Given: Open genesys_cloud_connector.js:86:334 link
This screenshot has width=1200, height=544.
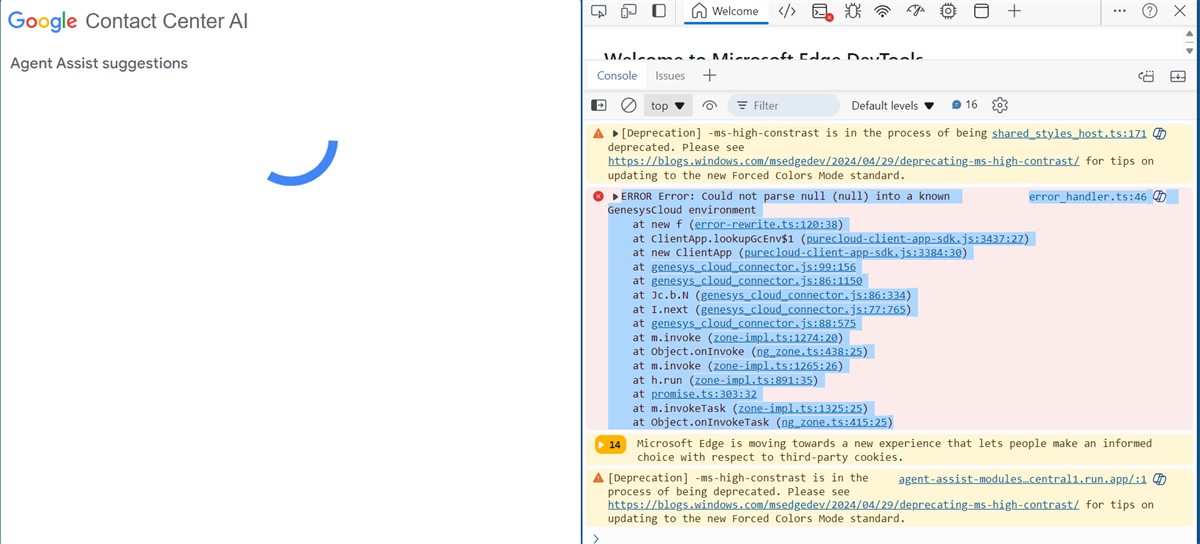Looking at the screenshot, I should coord(803,295).
